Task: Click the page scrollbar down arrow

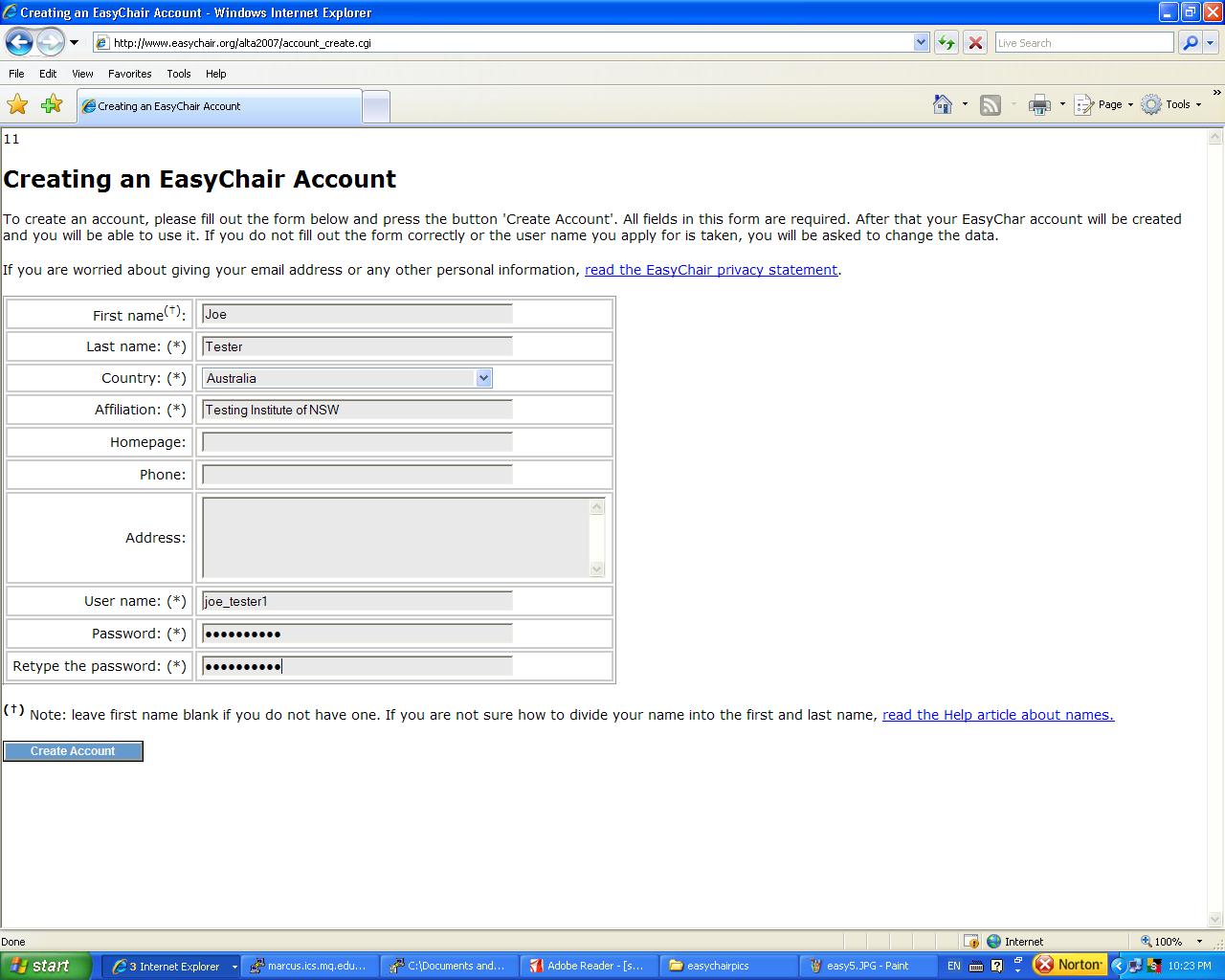Action: coord(1215,919)
